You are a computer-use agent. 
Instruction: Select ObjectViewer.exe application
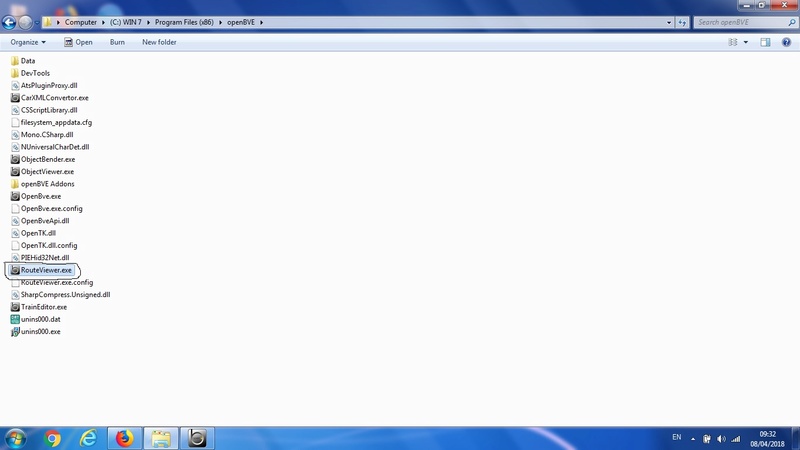click(42, 171)
